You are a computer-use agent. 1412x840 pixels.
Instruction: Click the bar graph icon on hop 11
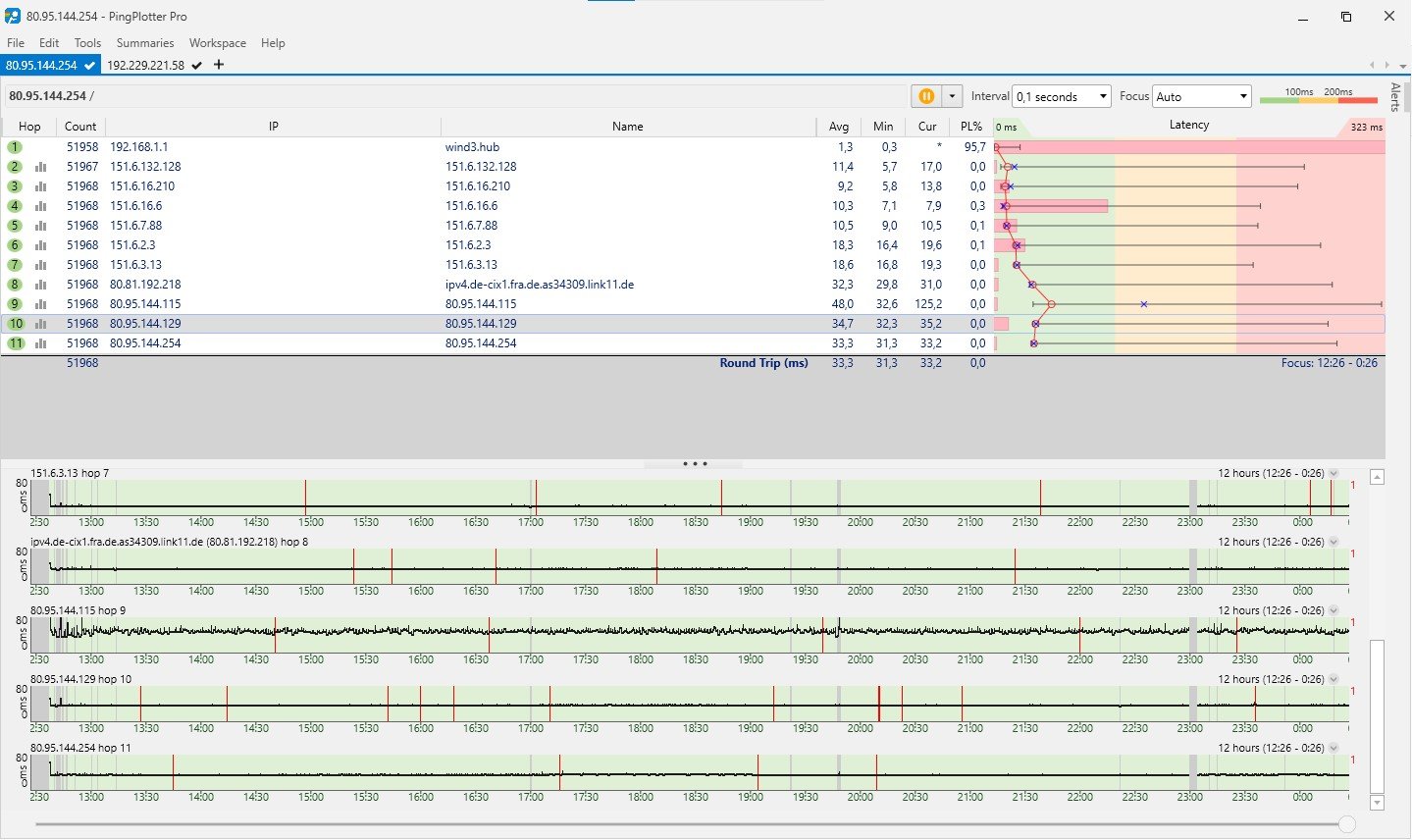tap(41, 343)
